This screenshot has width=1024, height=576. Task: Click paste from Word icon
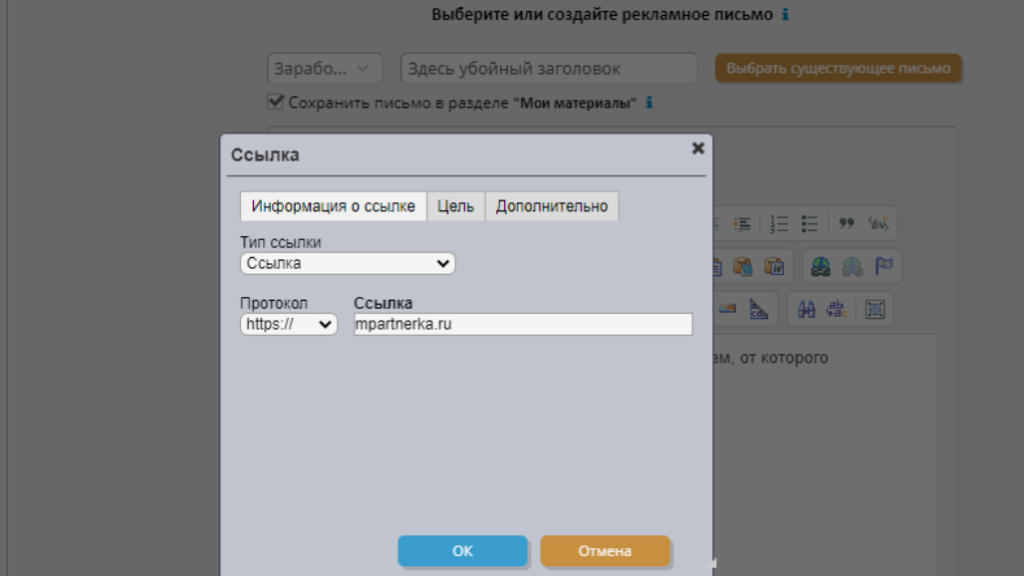point(774,266)
